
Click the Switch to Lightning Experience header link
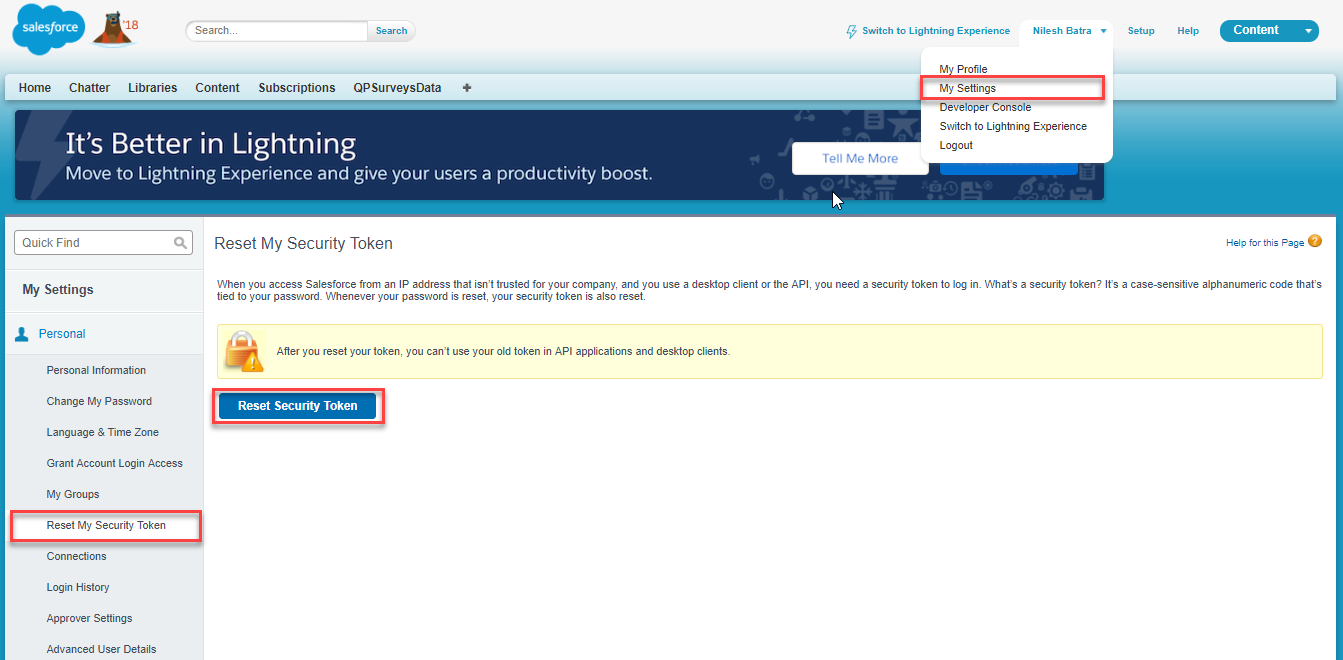coord(936,31)
